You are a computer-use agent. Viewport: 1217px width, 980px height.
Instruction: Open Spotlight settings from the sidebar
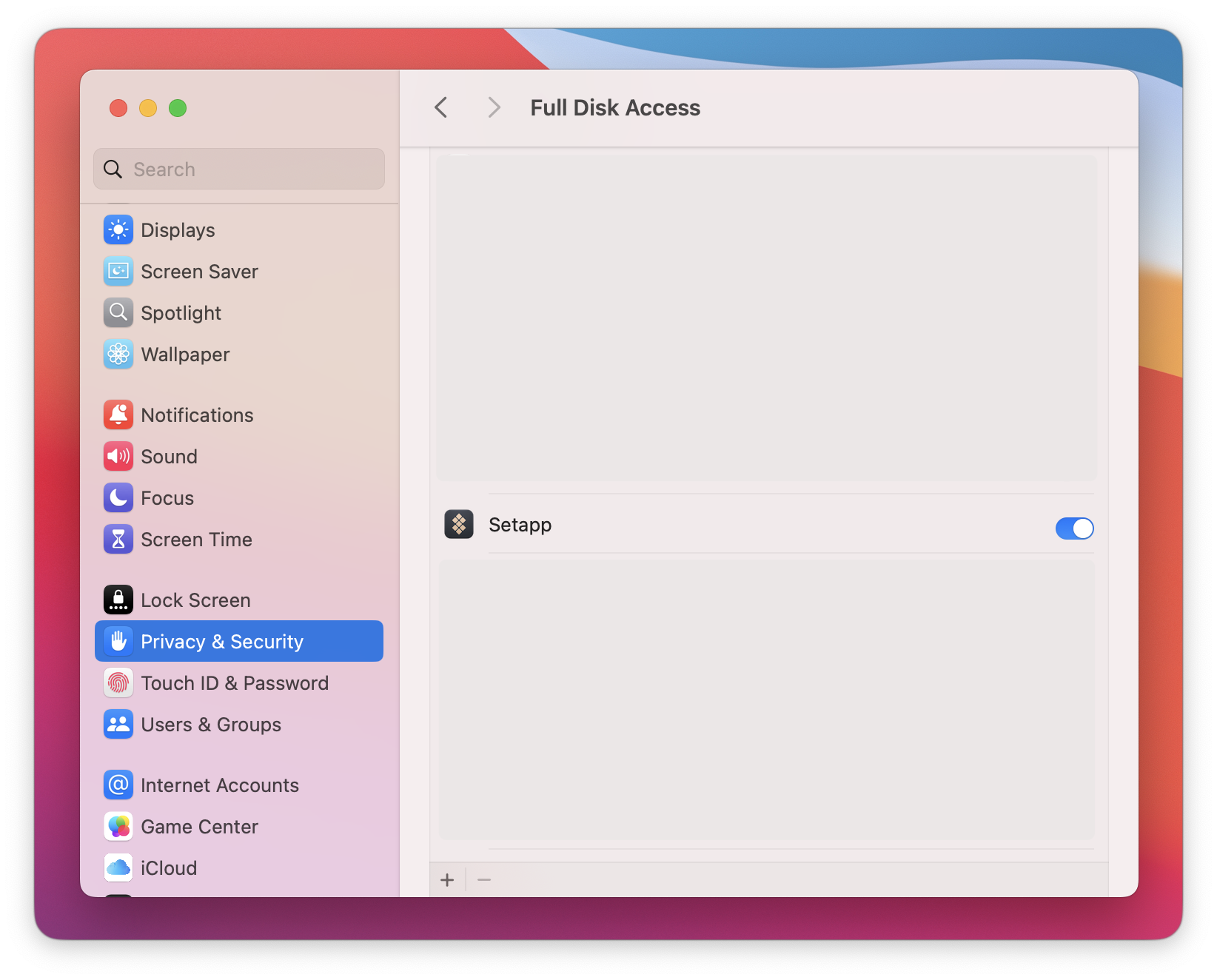(x=118, y=312)
